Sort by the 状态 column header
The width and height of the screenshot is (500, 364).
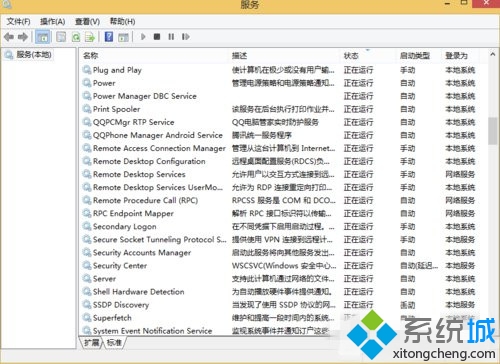click(x=351, y=56)
